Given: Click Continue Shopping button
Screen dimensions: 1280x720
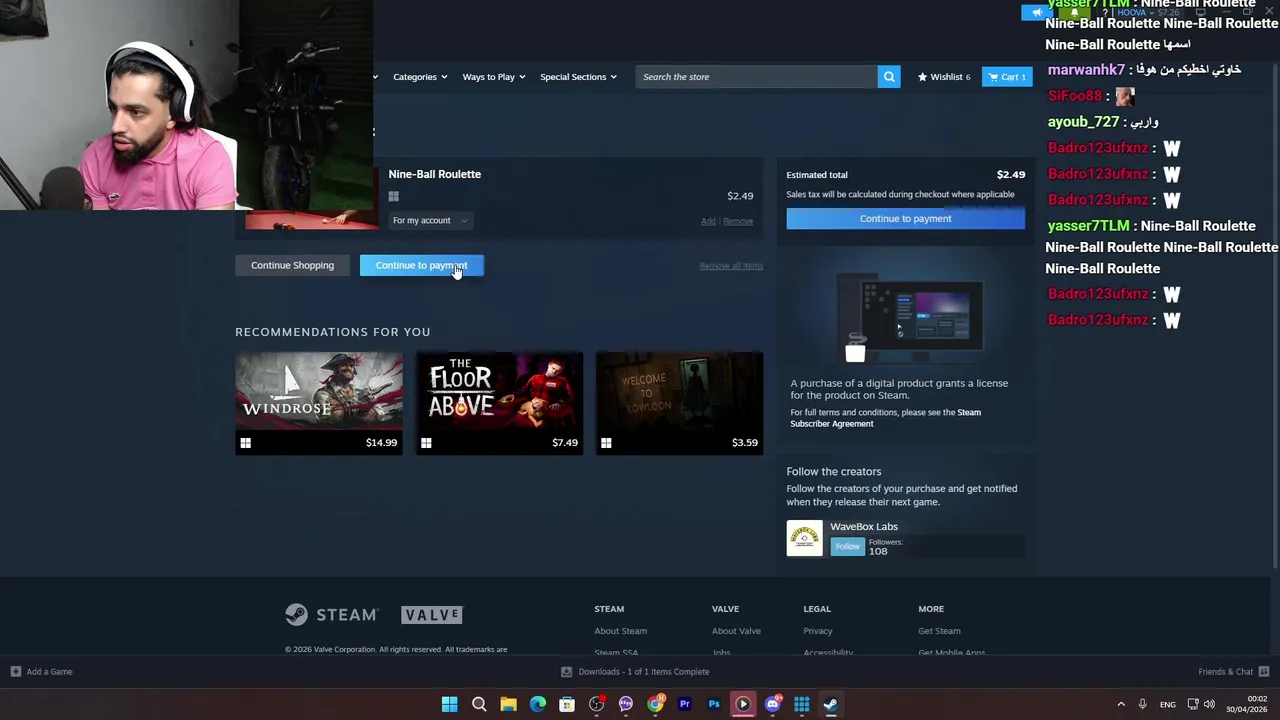Looking at the screenshot, I should [x=292, y=265].
